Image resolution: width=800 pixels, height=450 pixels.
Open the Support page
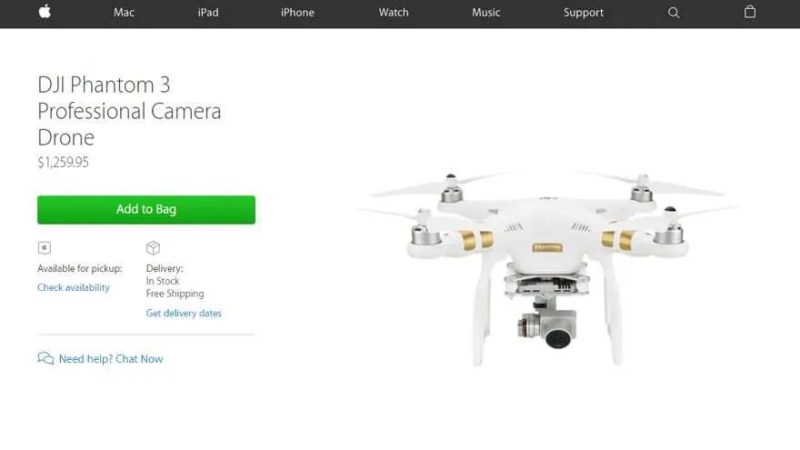[x=583, y=13]
